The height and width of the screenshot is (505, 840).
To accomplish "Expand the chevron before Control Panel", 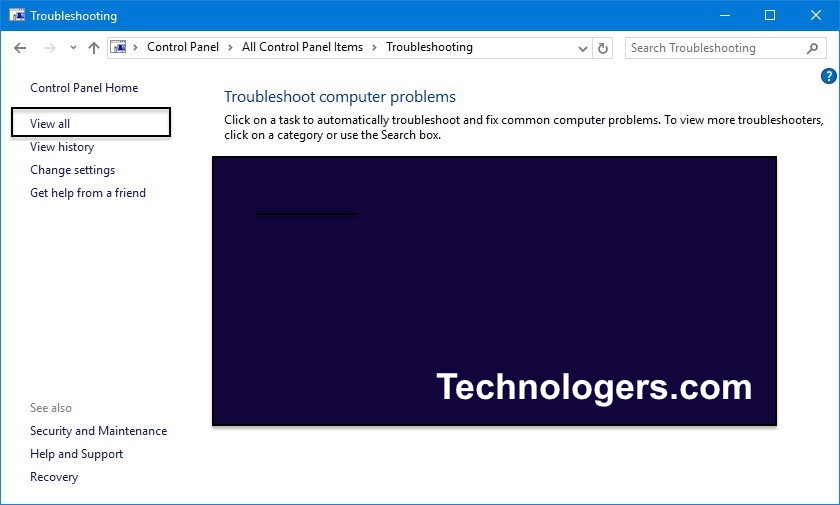I will coord(136,48).
